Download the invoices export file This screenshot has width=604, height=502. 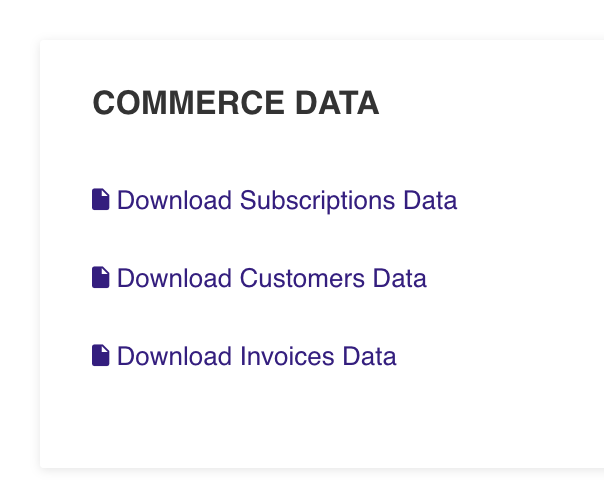[244, 356]
